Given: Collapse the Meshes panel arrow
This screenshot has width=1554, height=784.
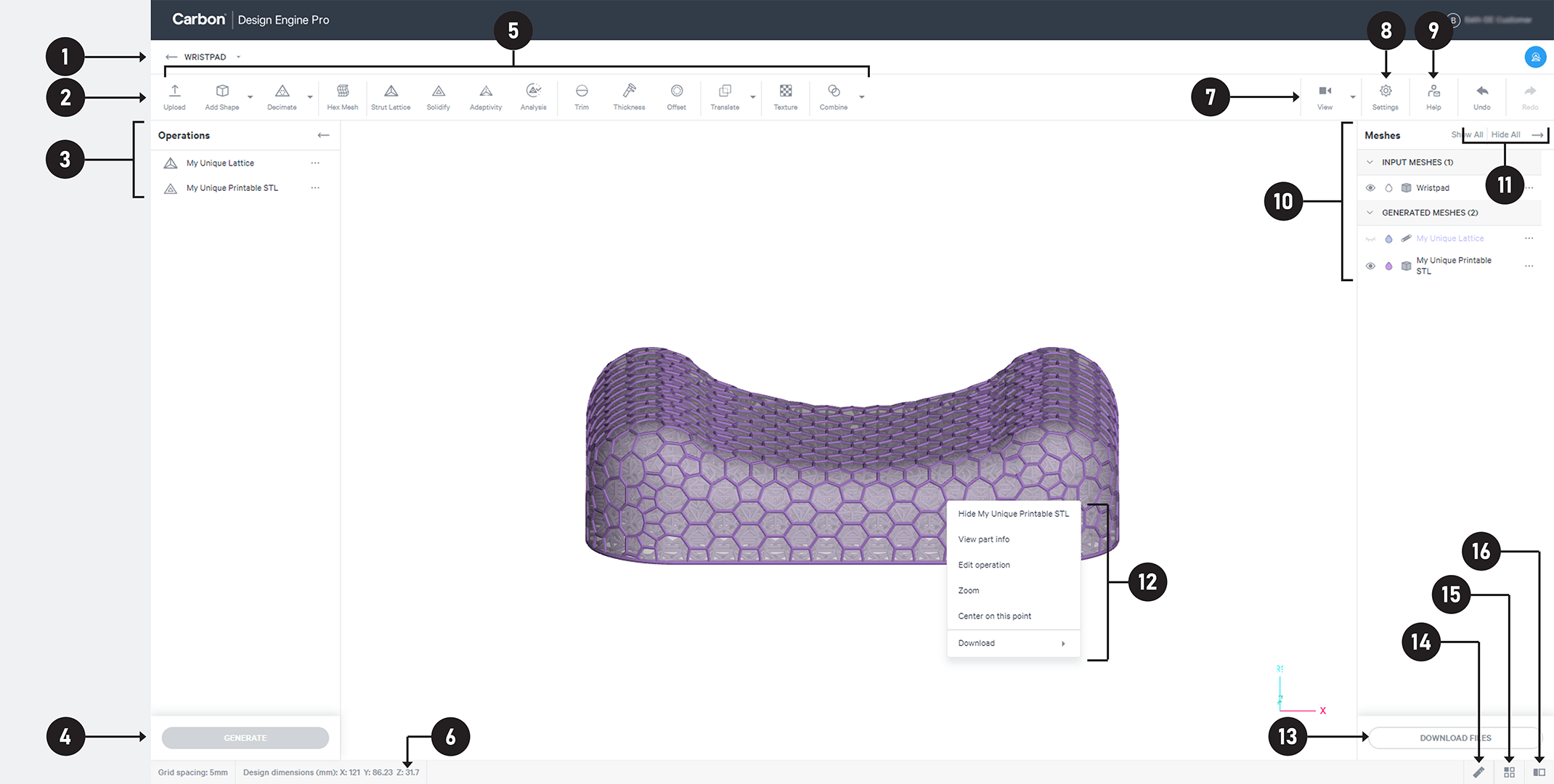Looking at the screenshot, I should point(1537,135).
